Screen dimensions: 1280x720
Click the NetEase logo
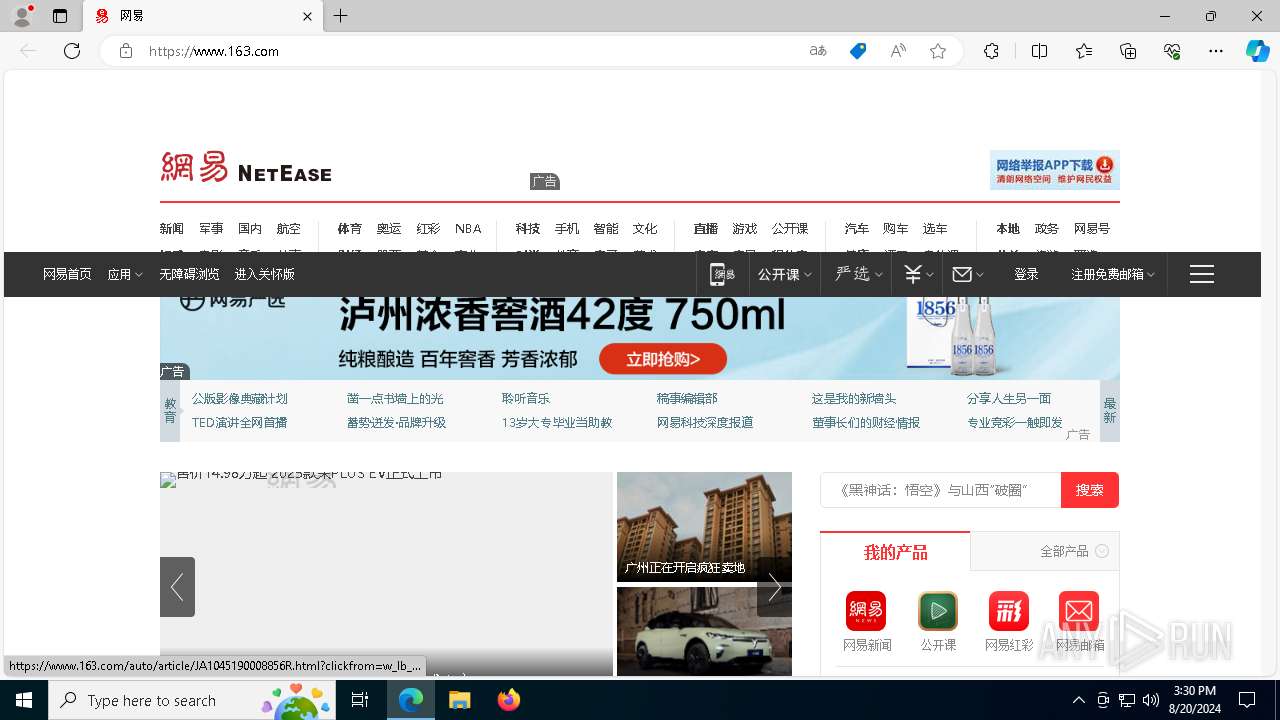[246, 168]
